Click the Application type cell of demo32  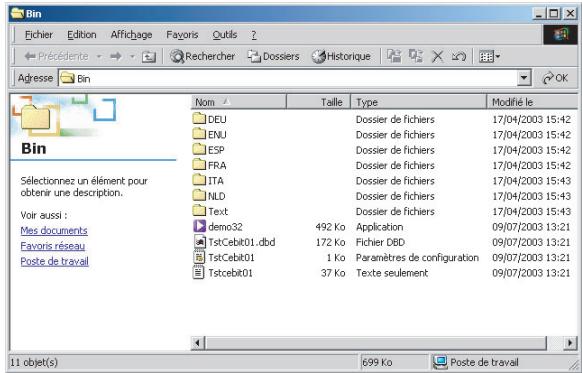[379, 227]
